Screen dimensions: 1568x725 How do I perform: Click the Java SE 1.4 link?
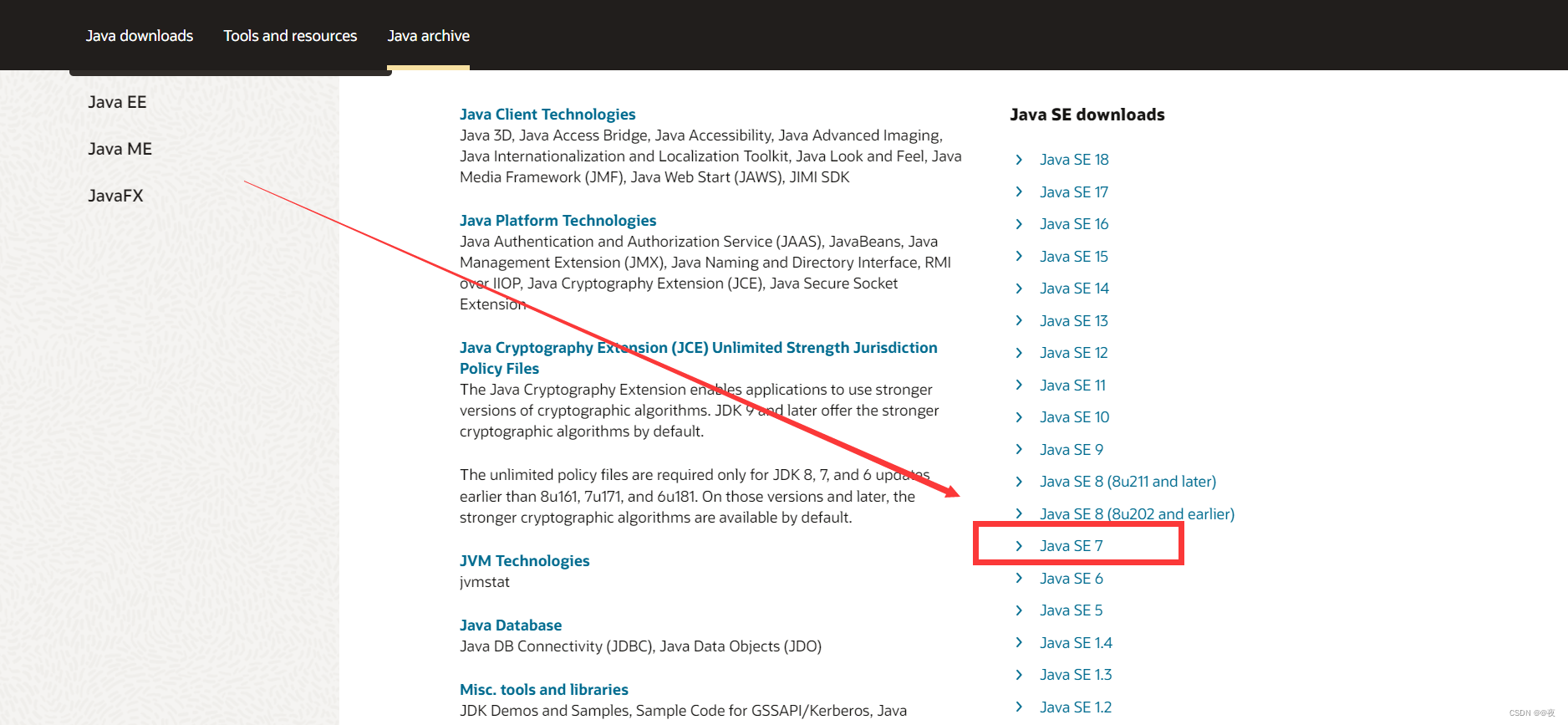tap(1076, 643)
